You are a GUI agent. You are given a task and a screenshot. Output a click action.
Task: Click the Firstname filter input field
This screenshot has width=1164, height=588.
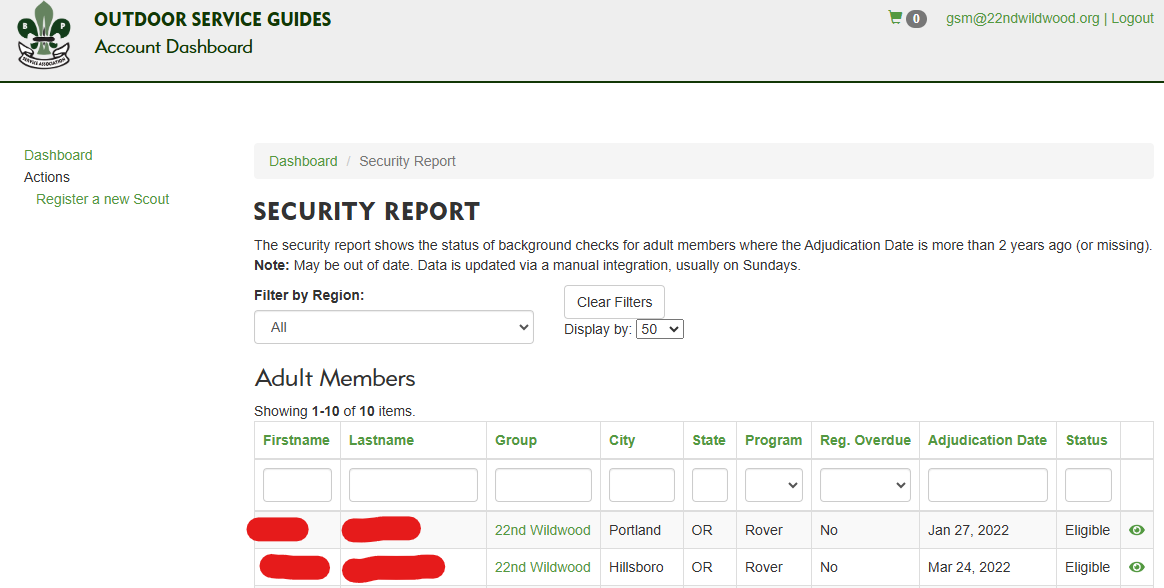(x=297, y=485)
